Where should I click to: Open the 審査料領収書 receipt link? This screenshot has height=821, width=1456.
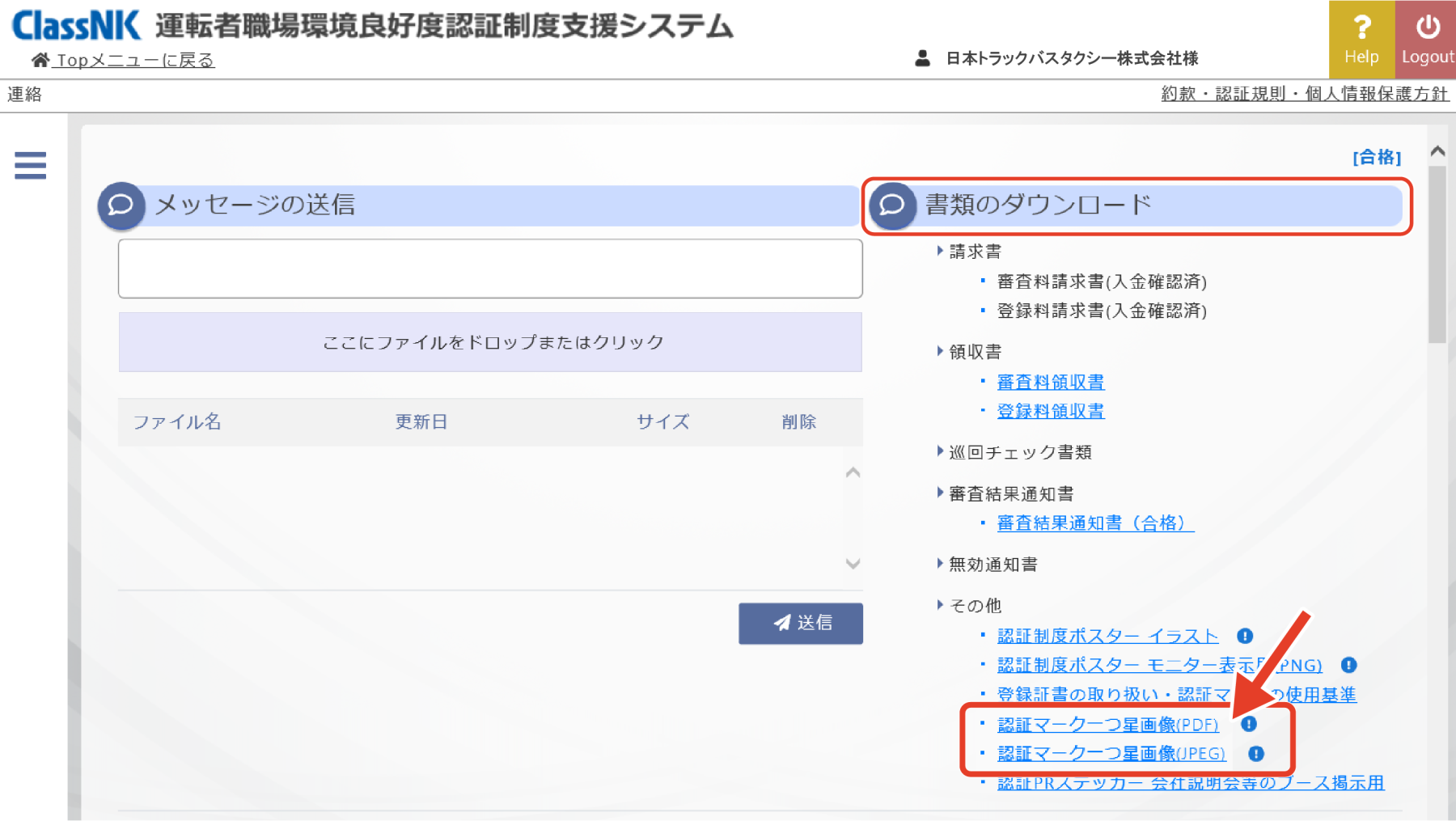[1050, 382]
